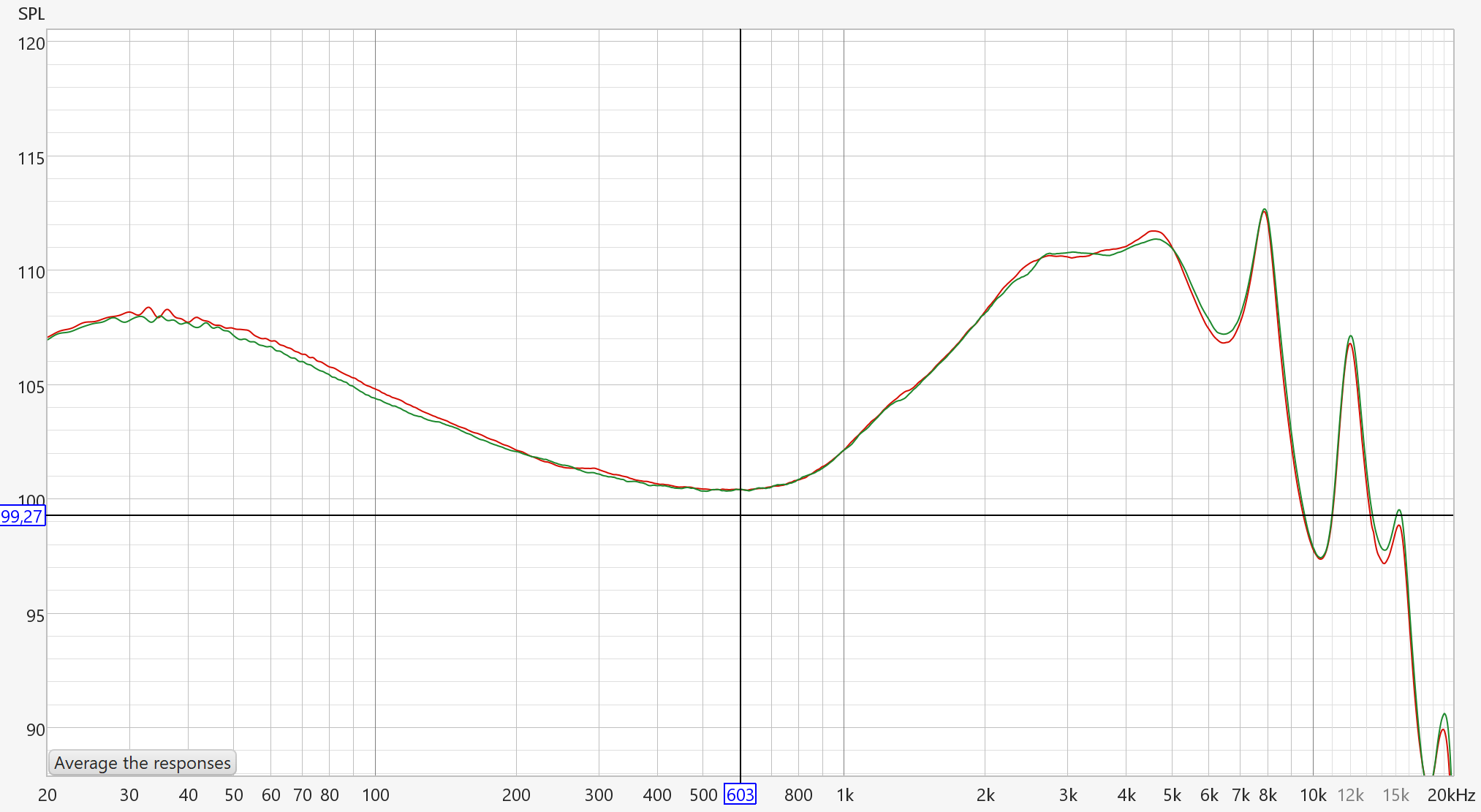Viewport: 1481px width, 812px height.
Task: Click the 50 frequency axis label
Action: click(x=234, y=795)
